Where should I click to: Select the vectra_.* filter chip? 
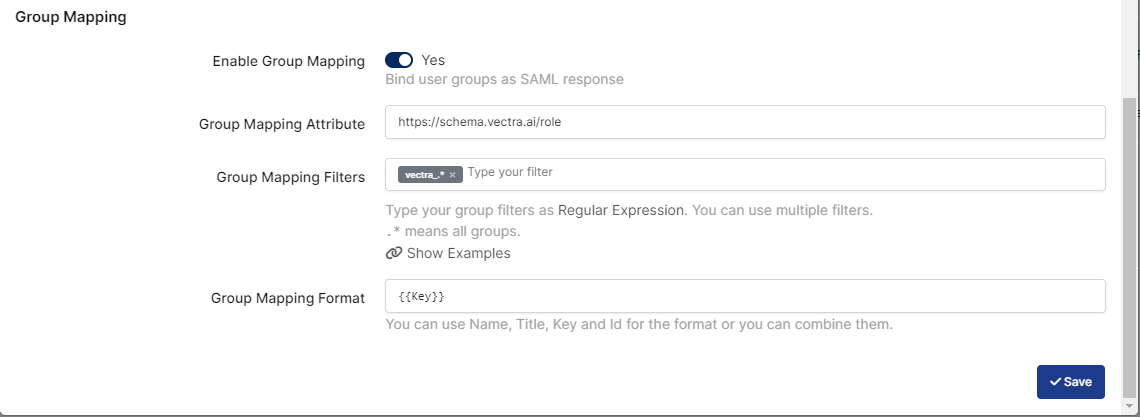(x=424, y=175)
